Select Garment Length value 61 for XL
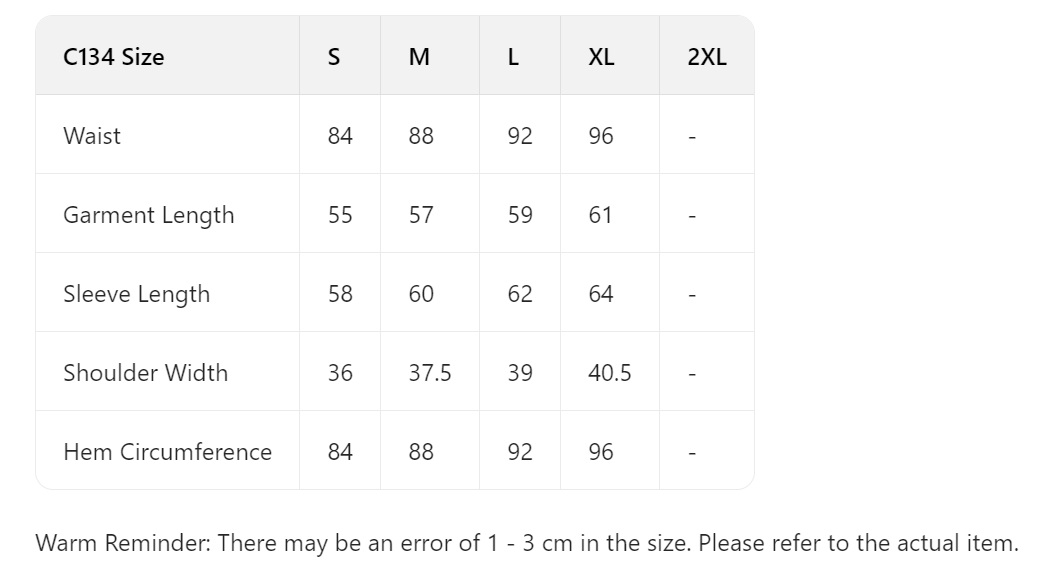1054x583 pixels. coord(601,215)
